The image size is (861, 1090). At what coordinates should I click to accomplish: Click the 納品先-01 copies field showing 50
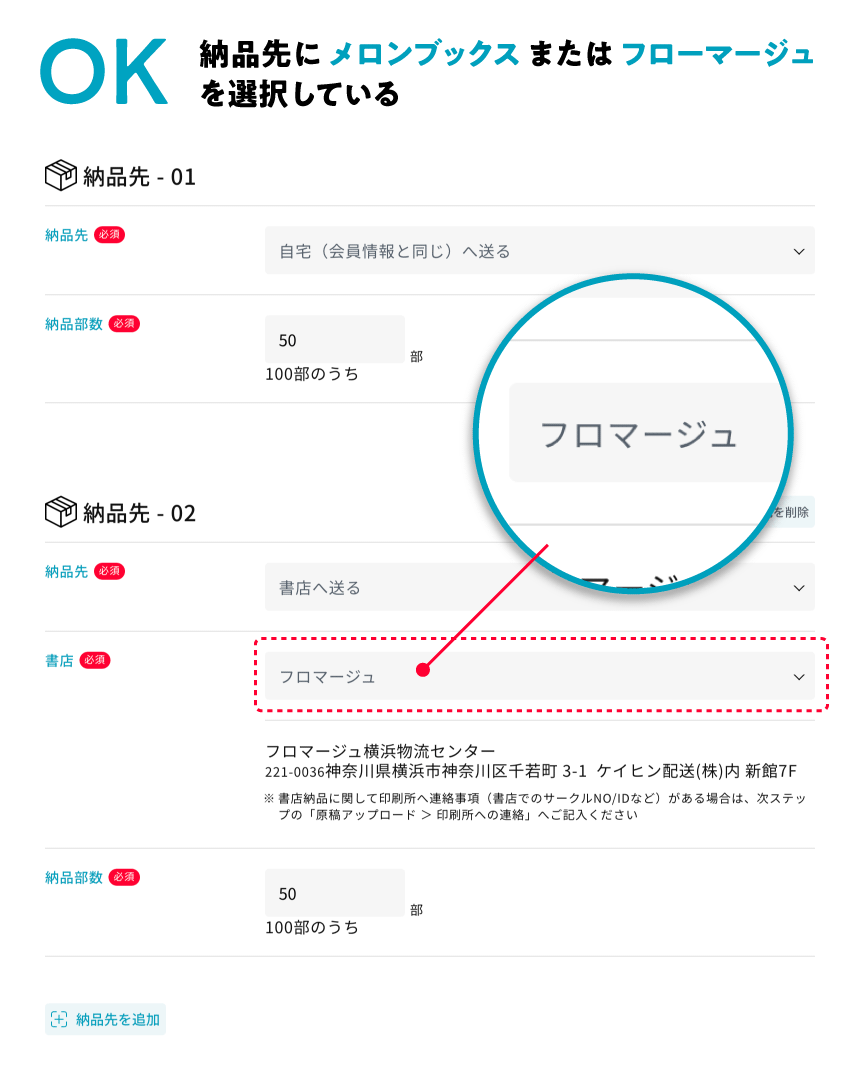click(x=334, y=339)
